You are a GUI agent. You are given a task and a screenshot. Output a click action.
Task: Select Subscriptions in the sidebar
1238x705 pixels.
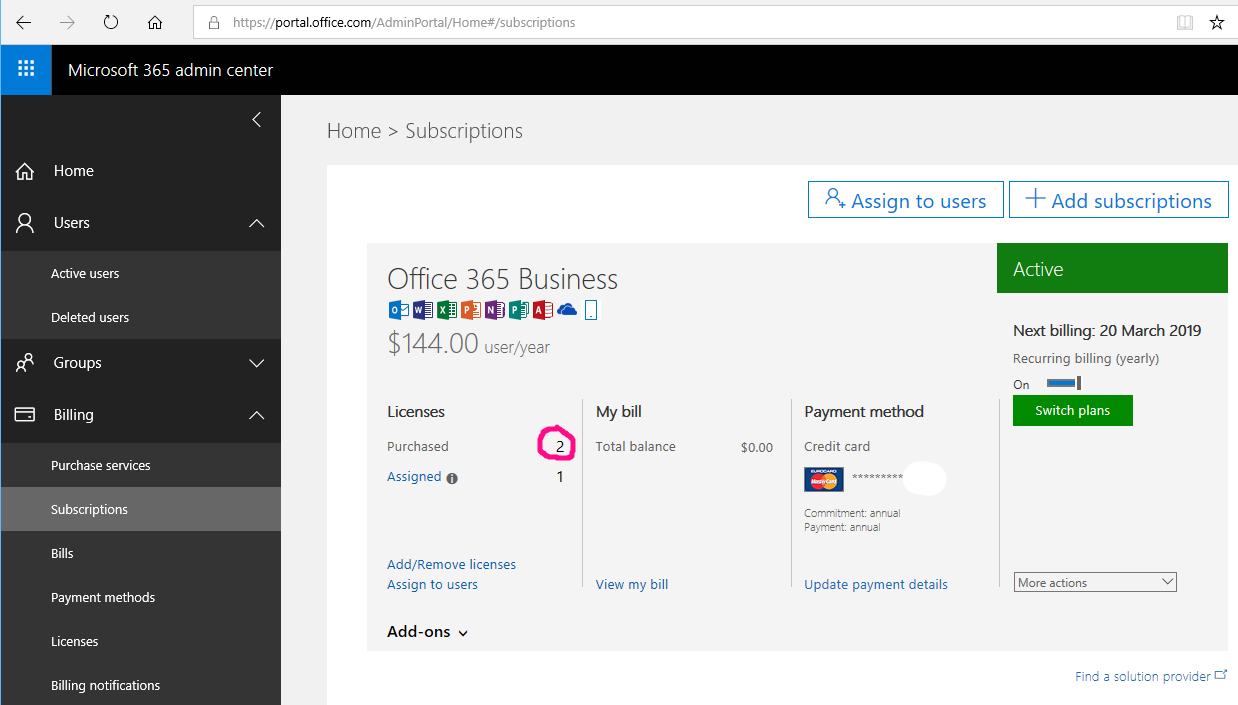(x=141, y=509)
